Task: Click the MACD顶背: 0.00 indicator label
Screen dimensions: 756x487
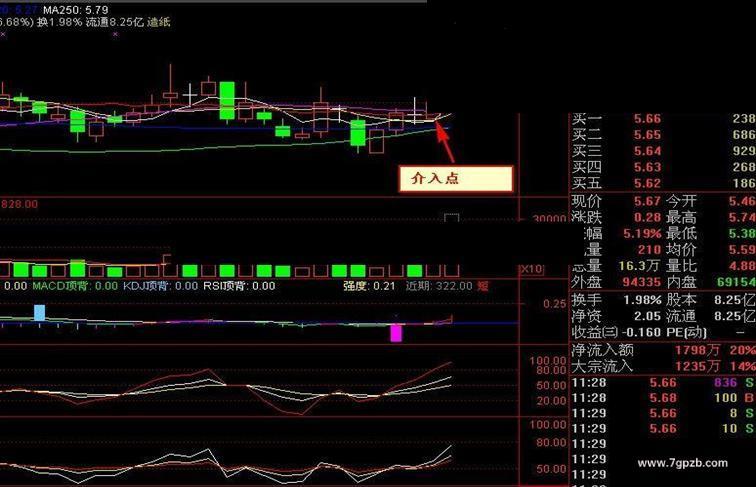Action: [x=75, y=286]
